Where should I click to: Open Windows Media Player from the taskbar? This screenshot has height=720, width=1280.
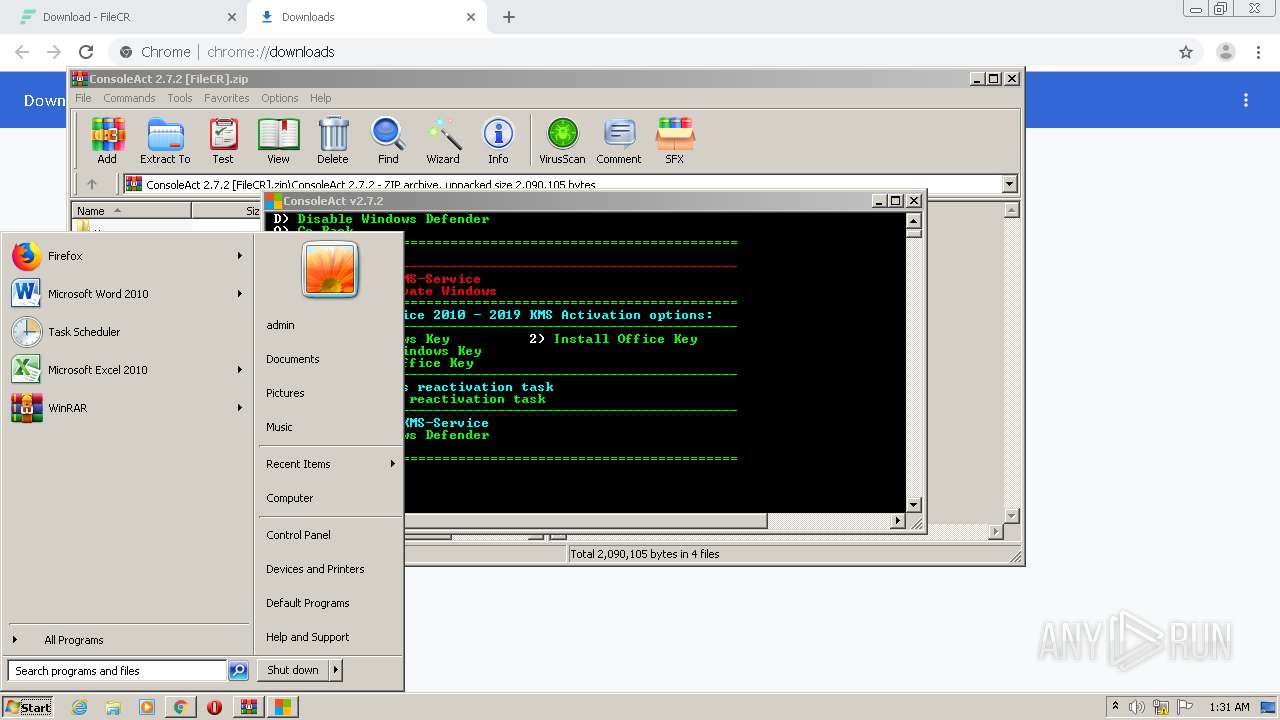tap(147, 707)
